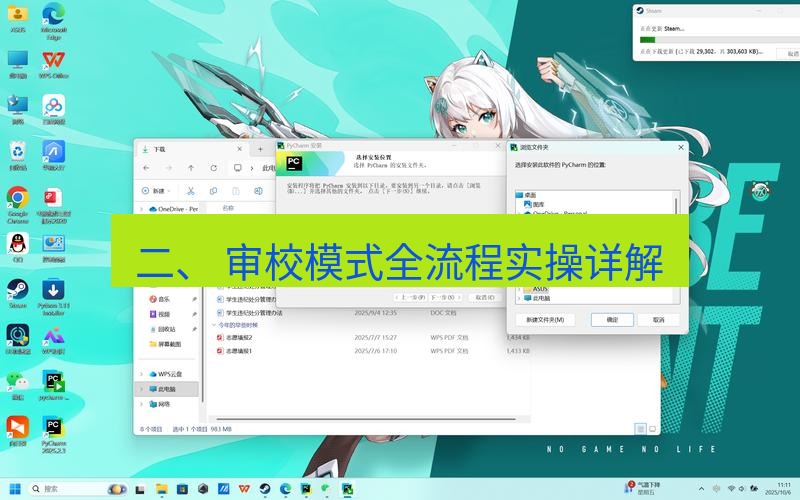The image size is (800, 500).
Task: Expand 此电脑 node in Explorer sidebar
Action: [x=141, y=389]
